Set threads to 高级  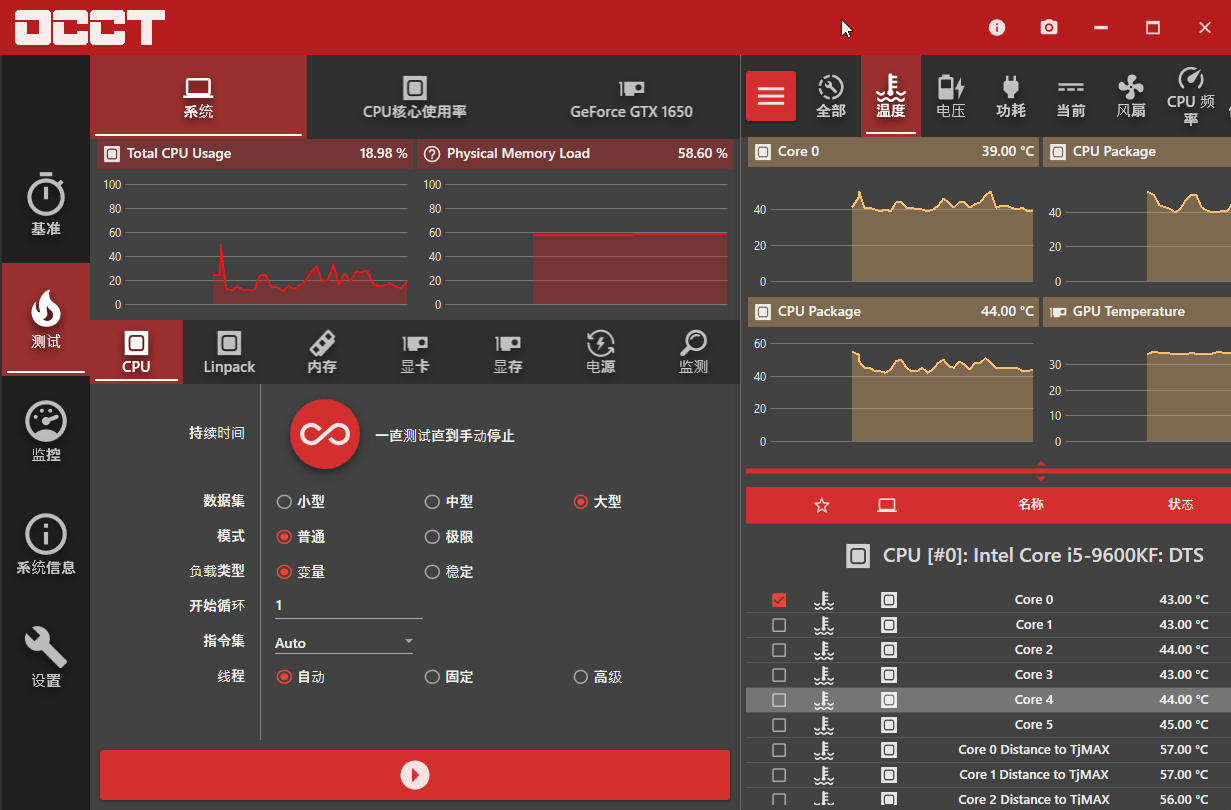pos(597,677)
